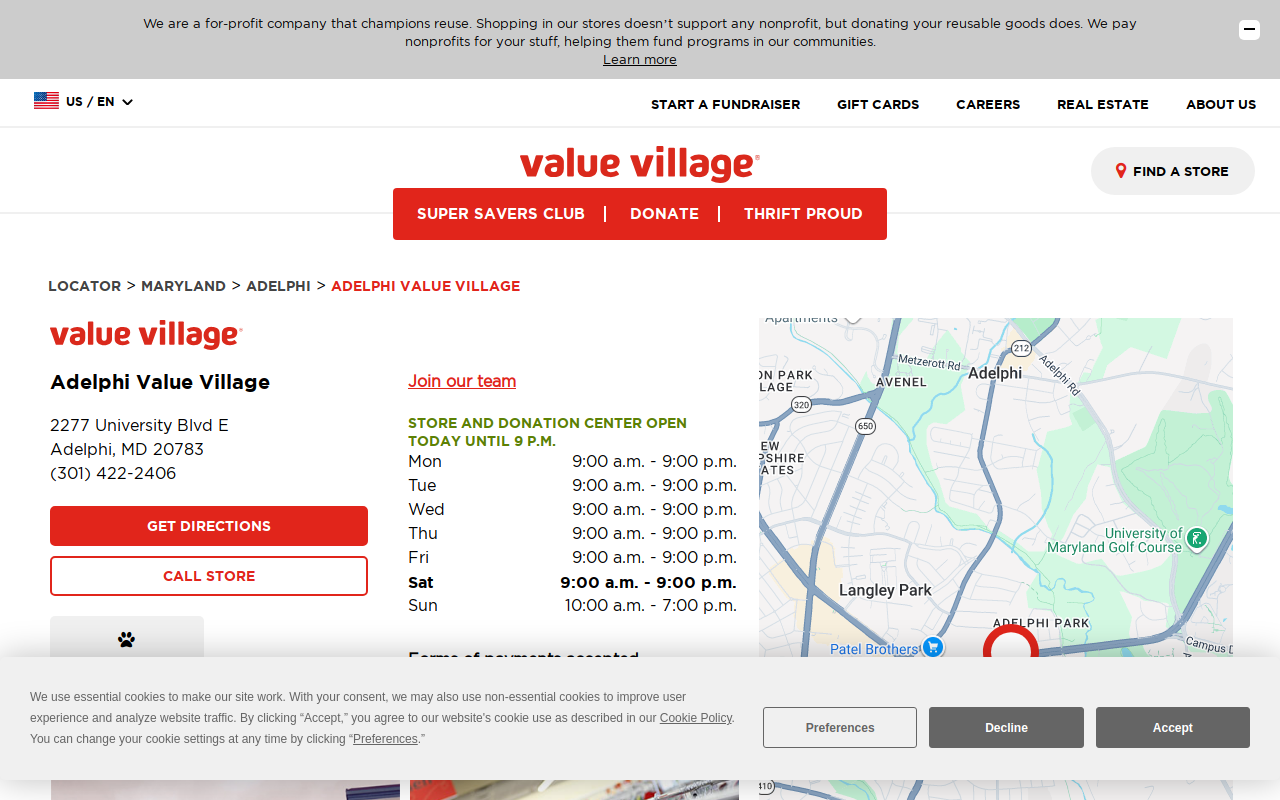
Task: Click route 650 shield on map
Action: (865, 426)
